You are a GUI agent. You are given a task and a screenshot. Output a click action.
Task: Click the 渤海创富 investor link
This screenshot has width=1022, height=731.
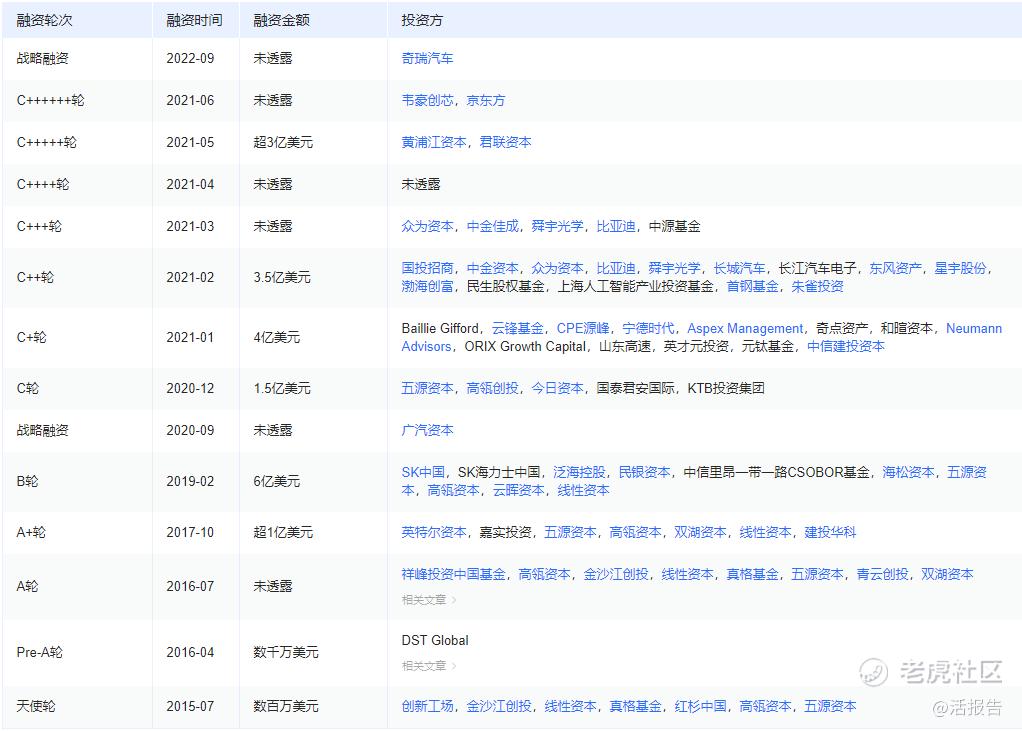click(x=427, y=286)
